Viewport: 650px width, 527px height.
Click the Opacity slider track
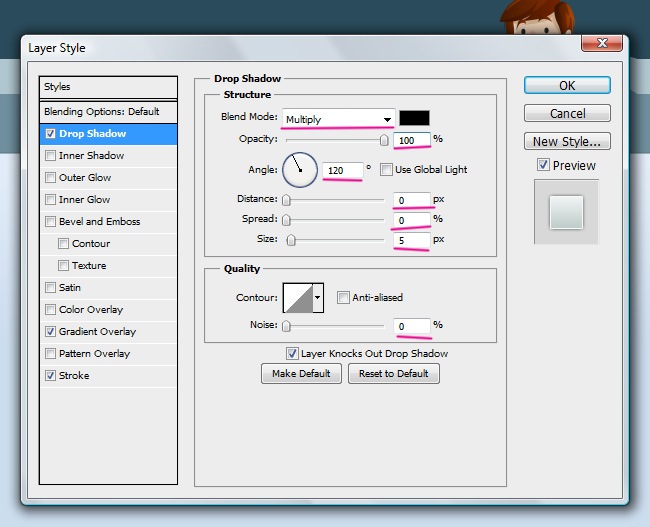click(335, 140)
